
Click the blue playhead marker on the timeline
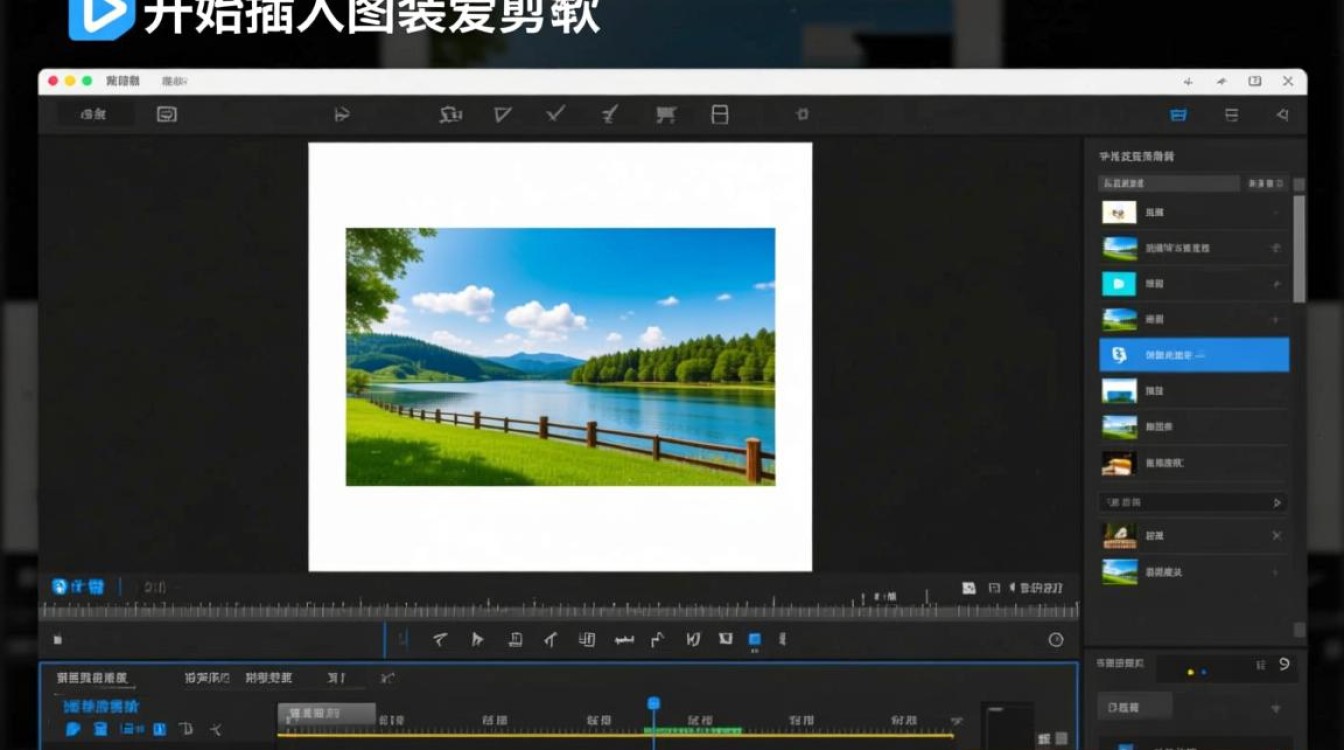point(654,703)
